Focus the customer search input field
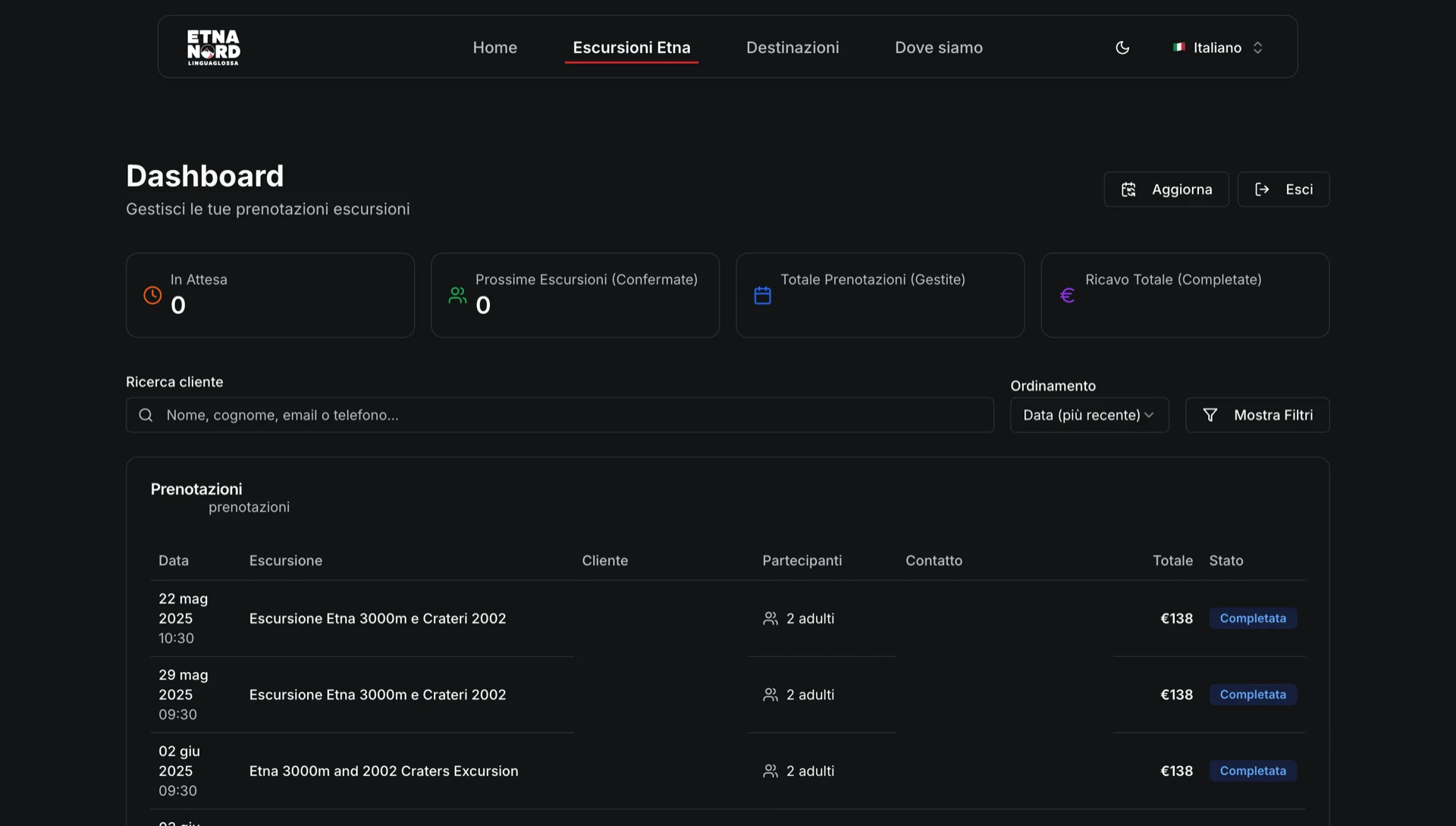The image size is (1456, 826). pyautogui.click(x=576, y=415)
